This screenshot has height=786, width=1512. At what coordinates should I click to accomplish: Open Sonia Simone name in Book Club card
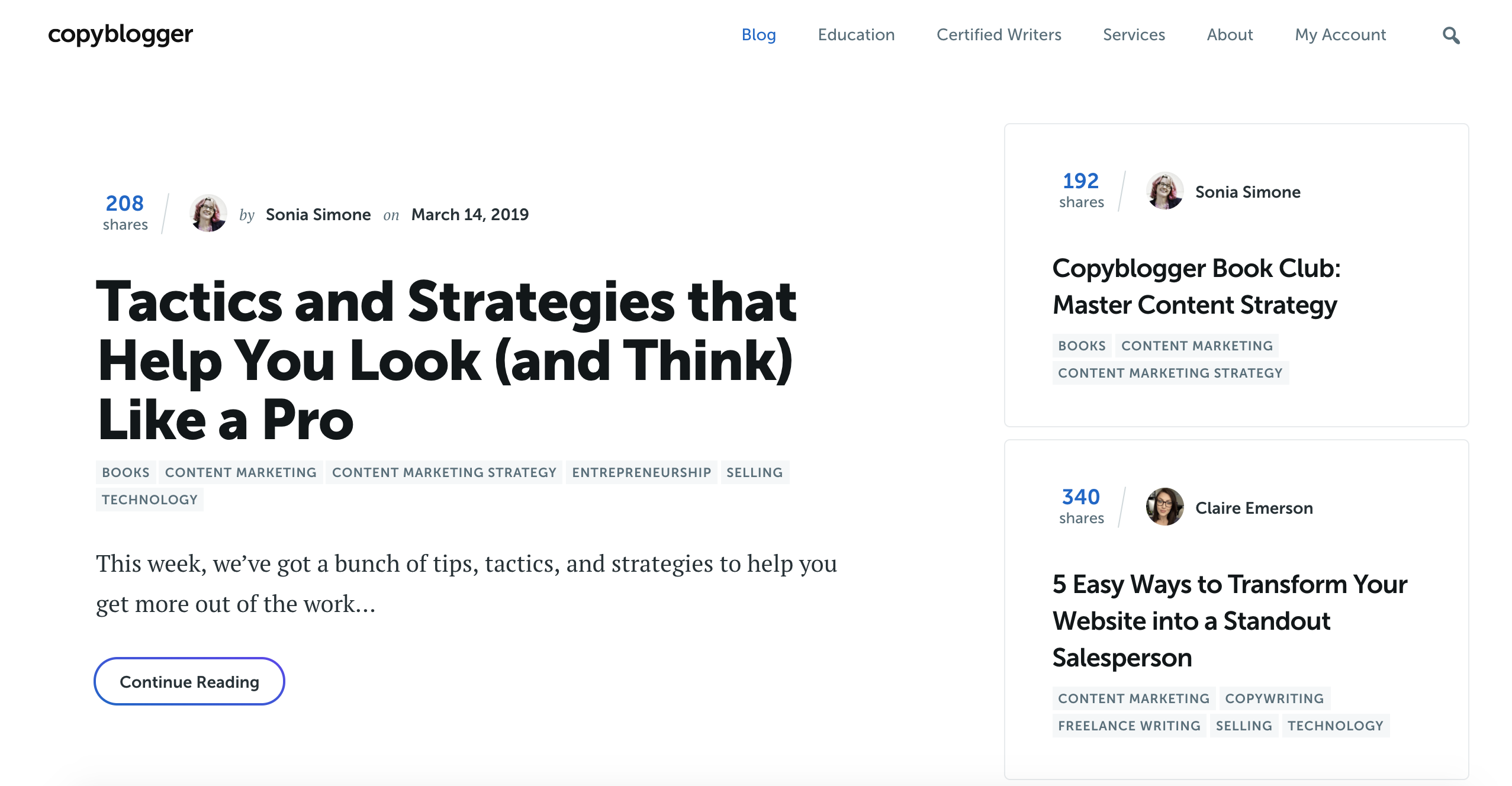point(1248,192)
